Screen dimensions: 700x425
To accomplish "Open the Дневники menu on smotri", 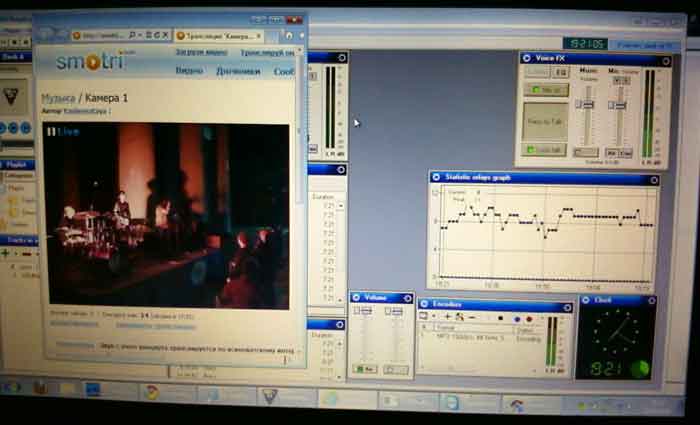I will pyautogui.click(x=237, y=71).
